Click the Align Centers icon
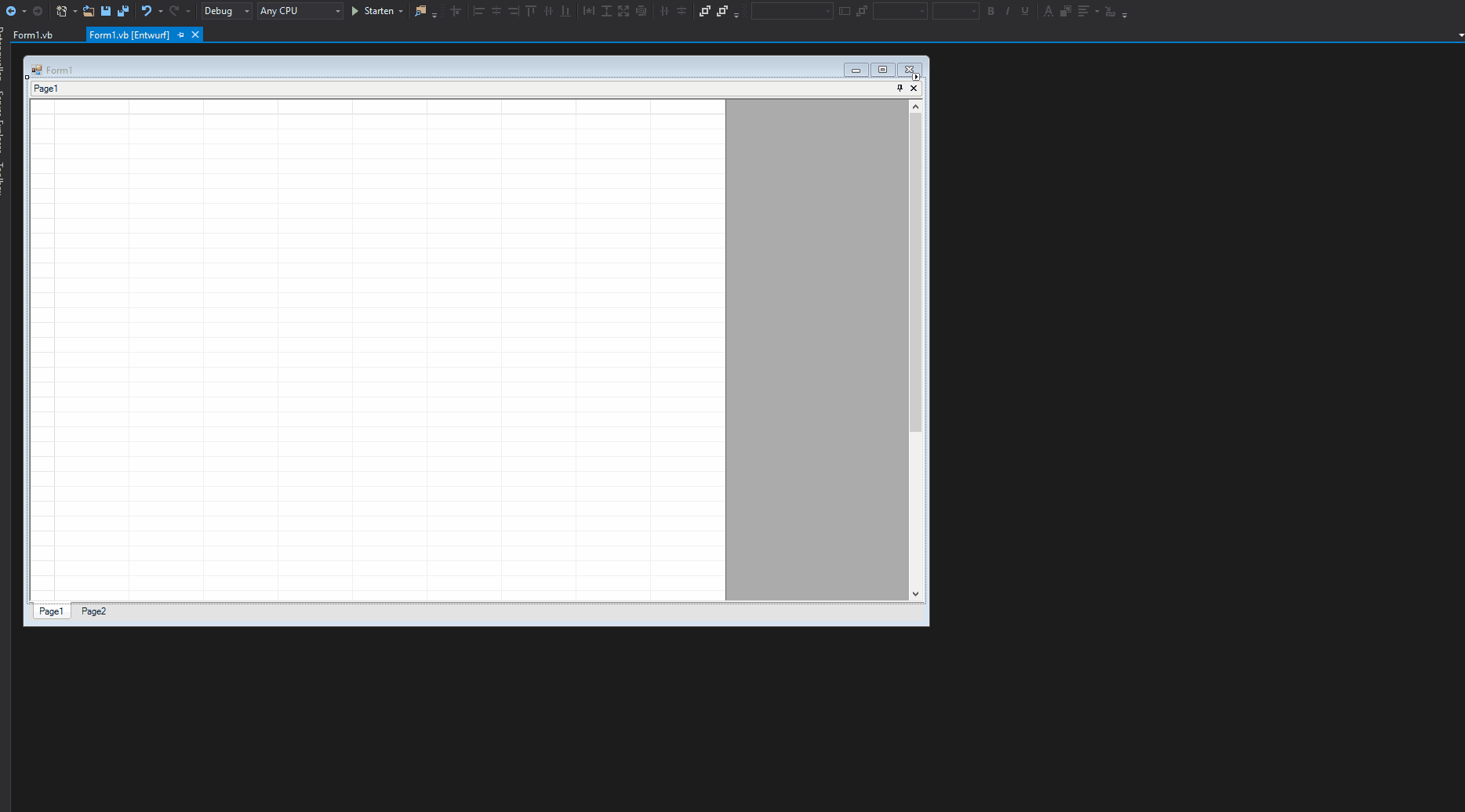This screenshot has width=1465, height=812. (496, 11)
